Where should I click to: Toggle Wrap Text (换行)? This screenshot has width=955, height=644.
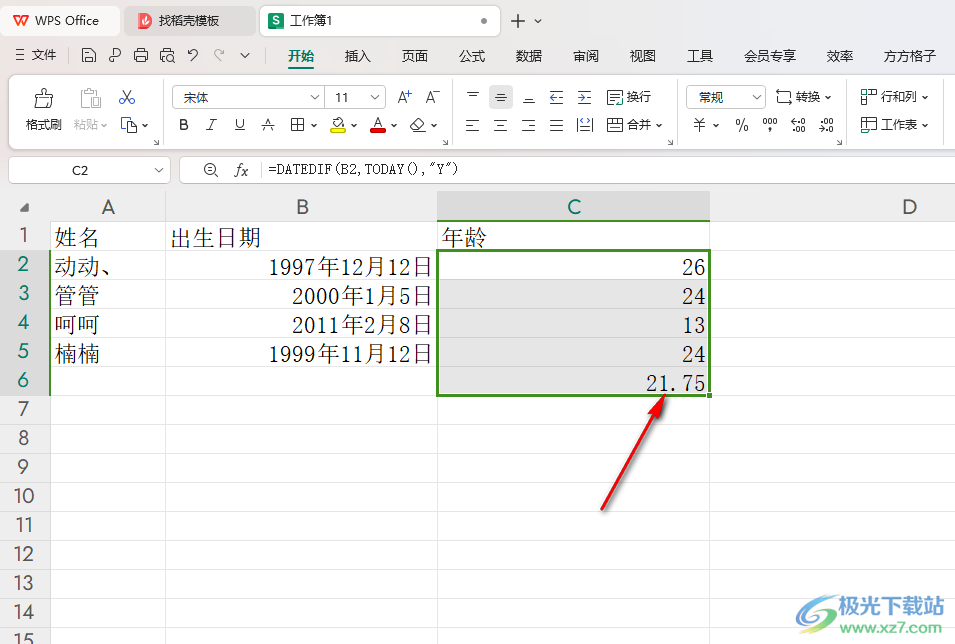pos(629,97)
